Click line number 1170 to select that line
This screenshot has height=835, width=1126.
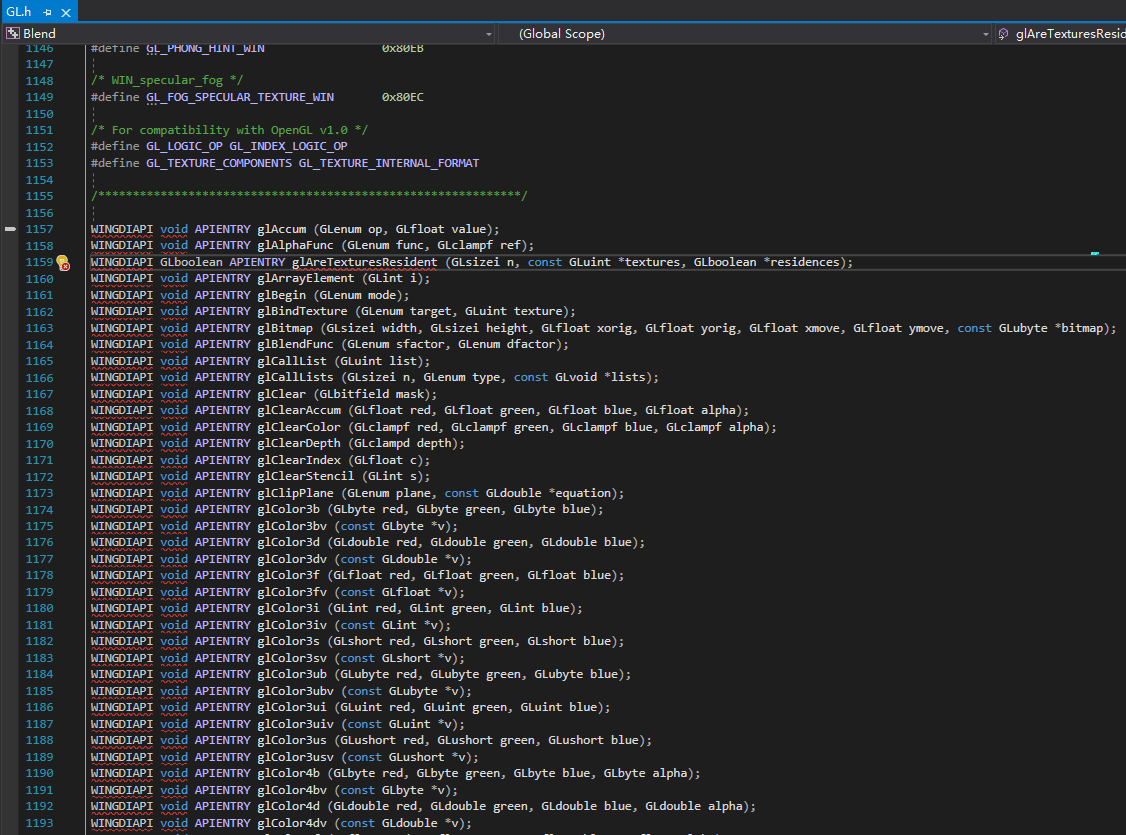click(38, 443)
